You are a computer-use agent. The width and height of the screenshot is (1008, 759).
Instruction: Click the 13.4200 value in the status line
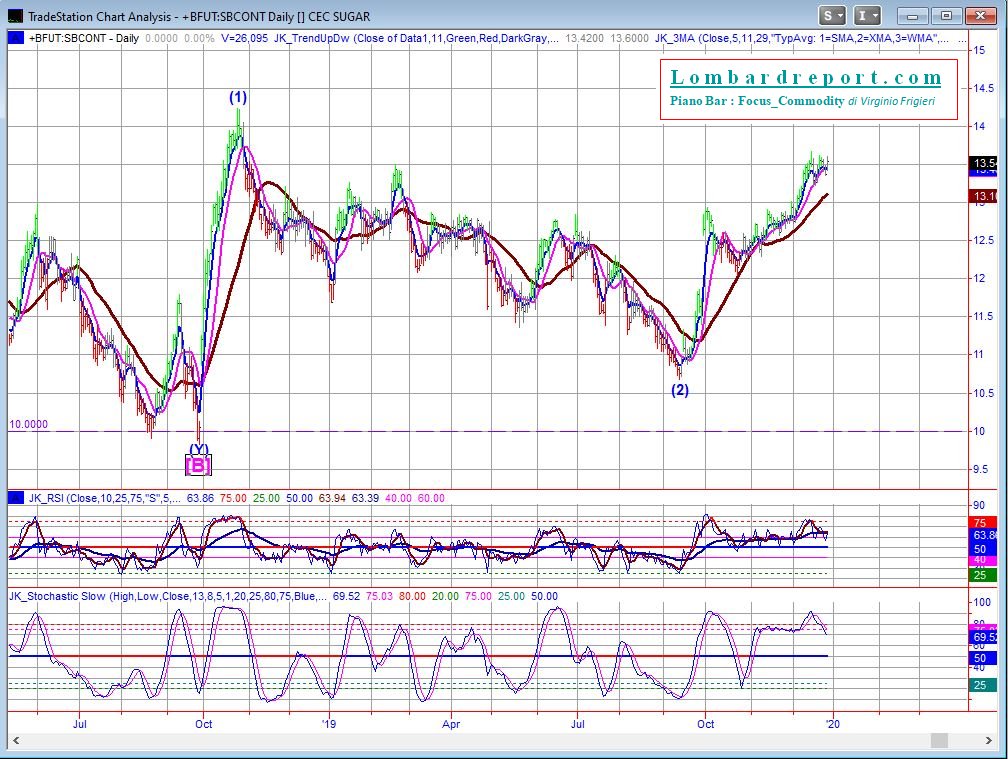(x=584, y=39)
